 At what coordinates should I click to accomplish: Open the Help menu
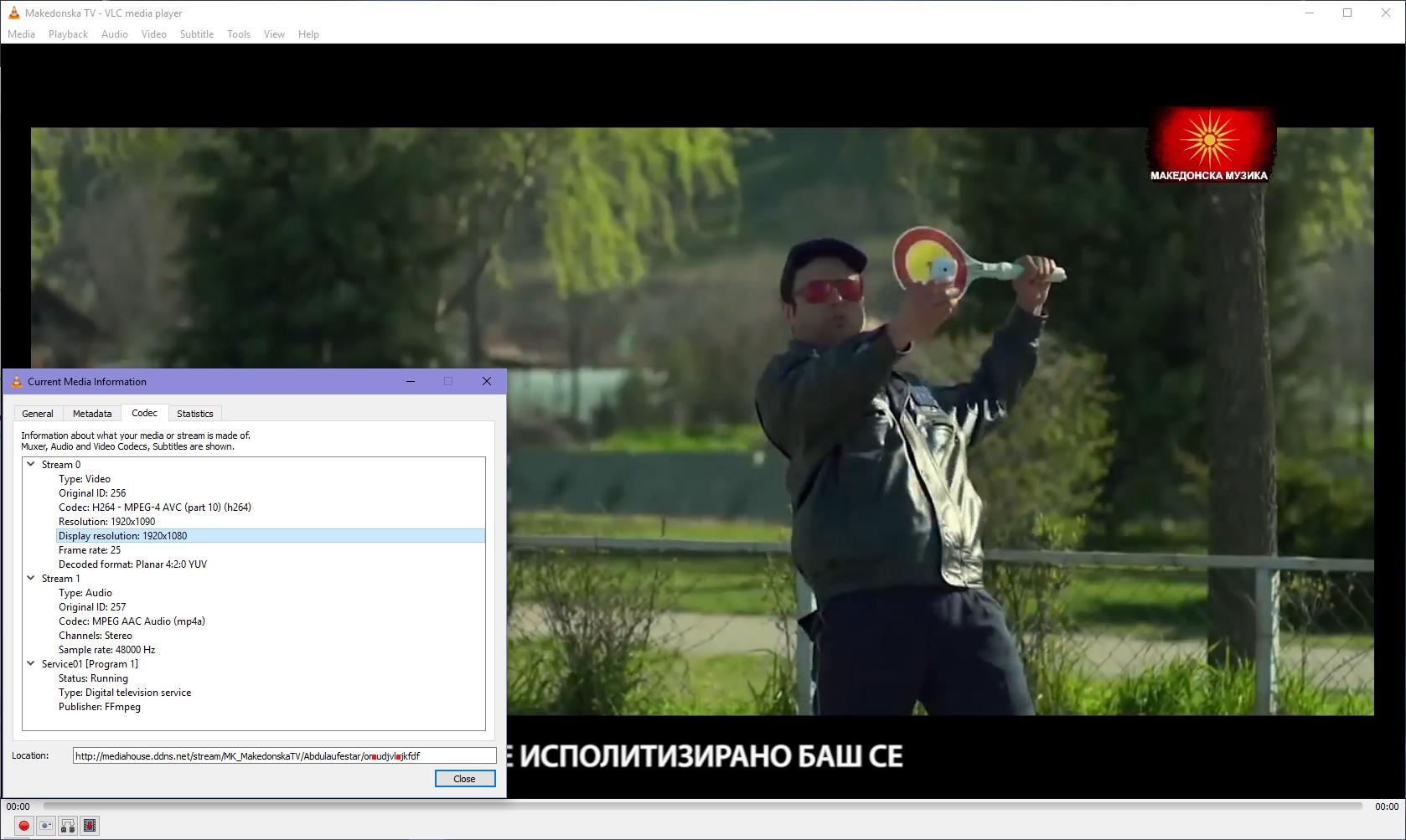coord(308,34)
